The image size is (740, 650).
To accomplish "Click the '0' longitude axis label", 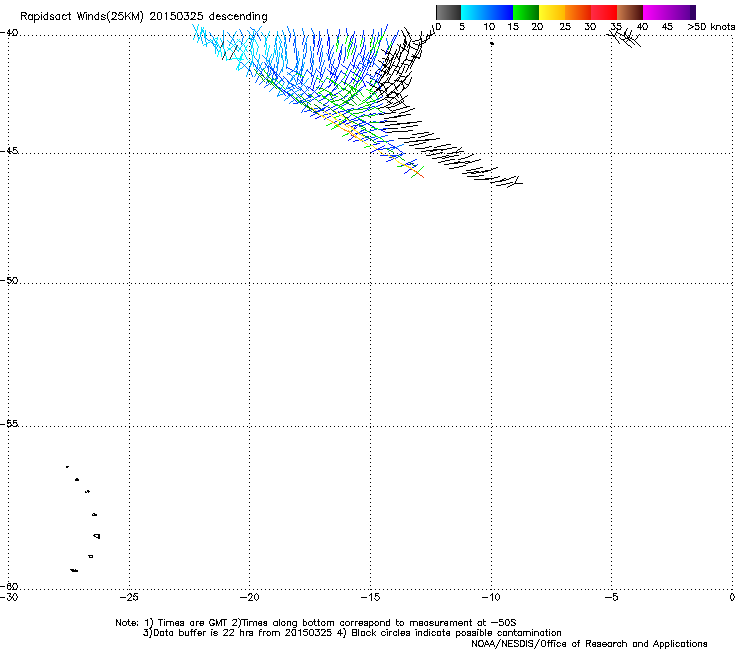I will [x=732, y=597].
